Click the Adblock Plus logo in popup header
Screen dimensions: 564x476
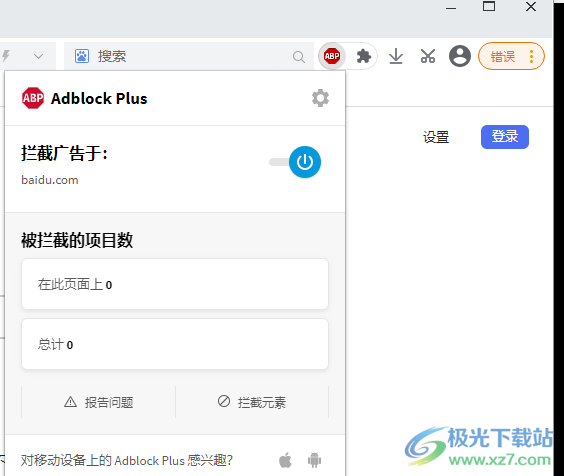point(33,98)
